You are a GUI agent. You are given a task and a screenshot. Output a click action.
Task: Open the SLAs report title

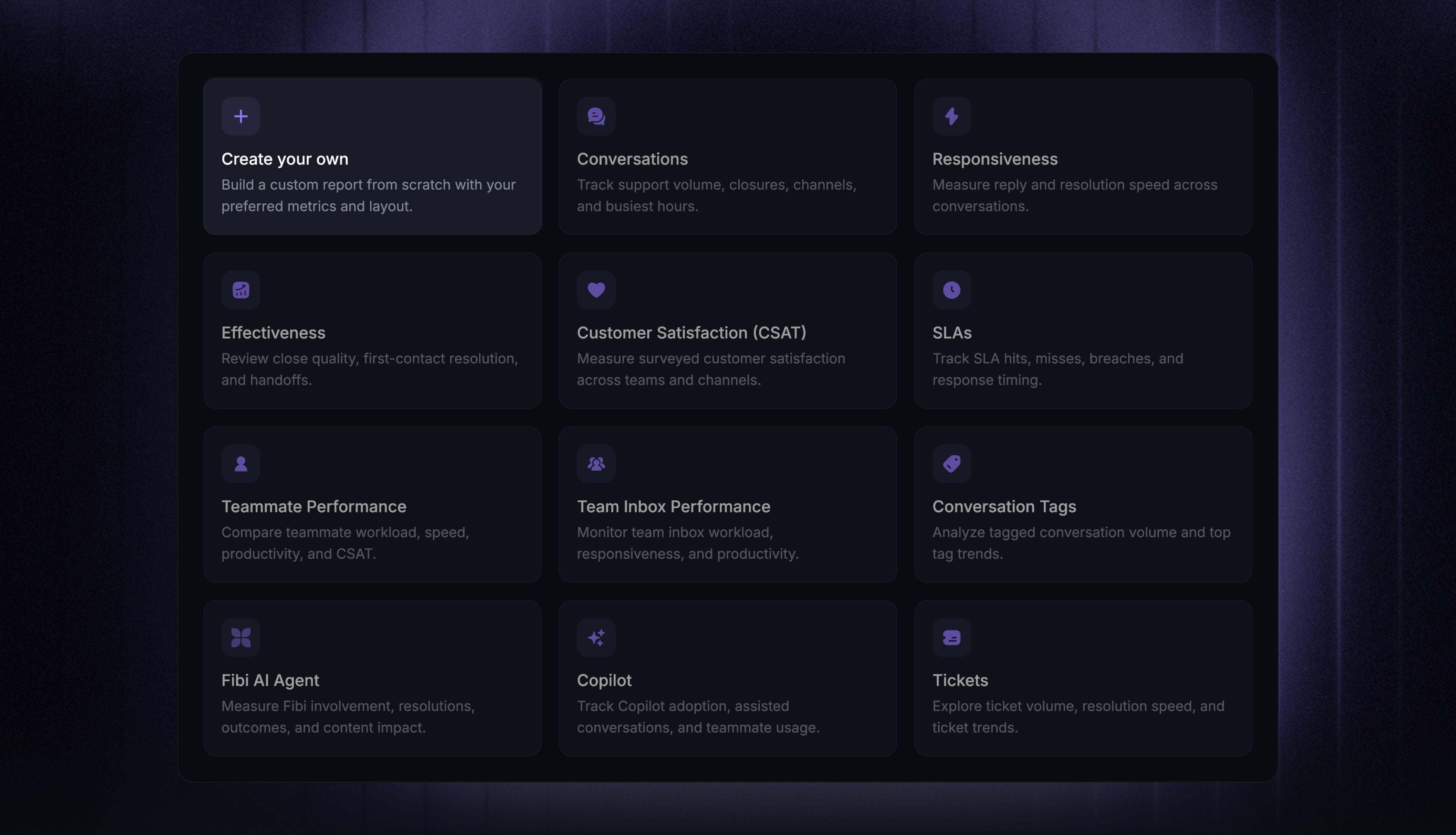(952, 333)
